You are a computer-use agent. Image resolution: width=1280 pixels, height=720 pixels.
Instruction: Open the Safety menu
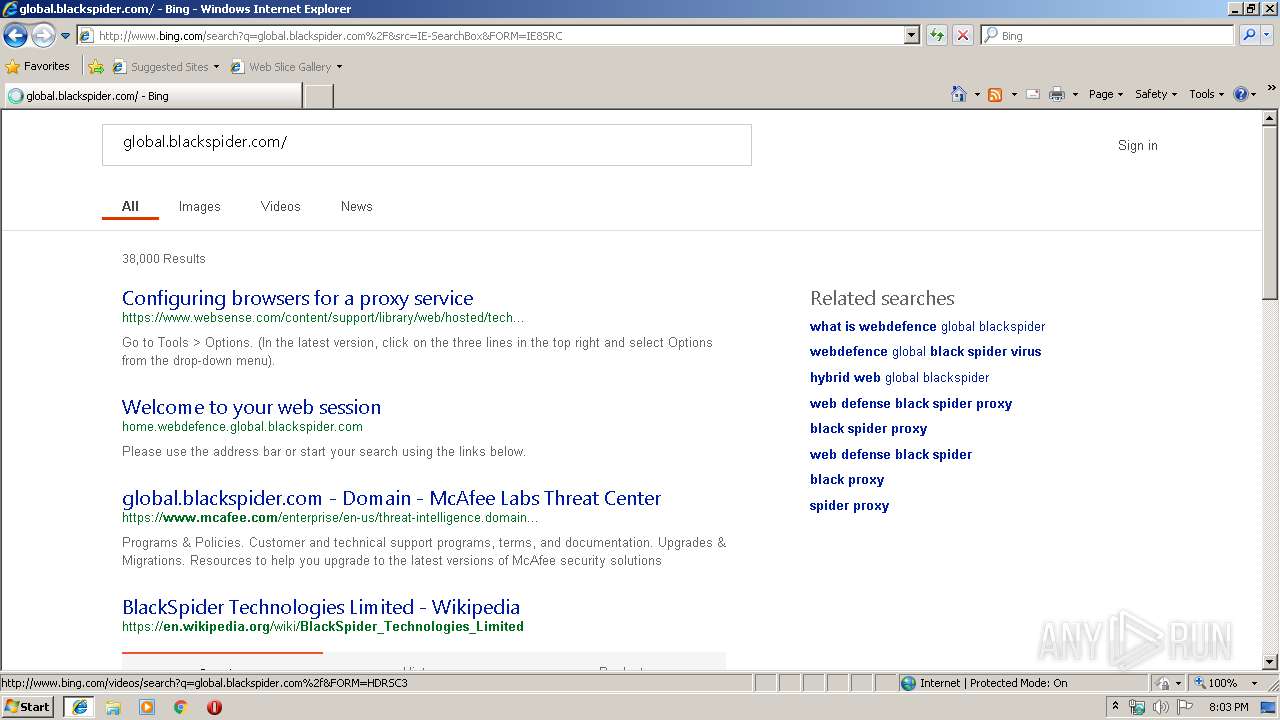point(1156,94)
